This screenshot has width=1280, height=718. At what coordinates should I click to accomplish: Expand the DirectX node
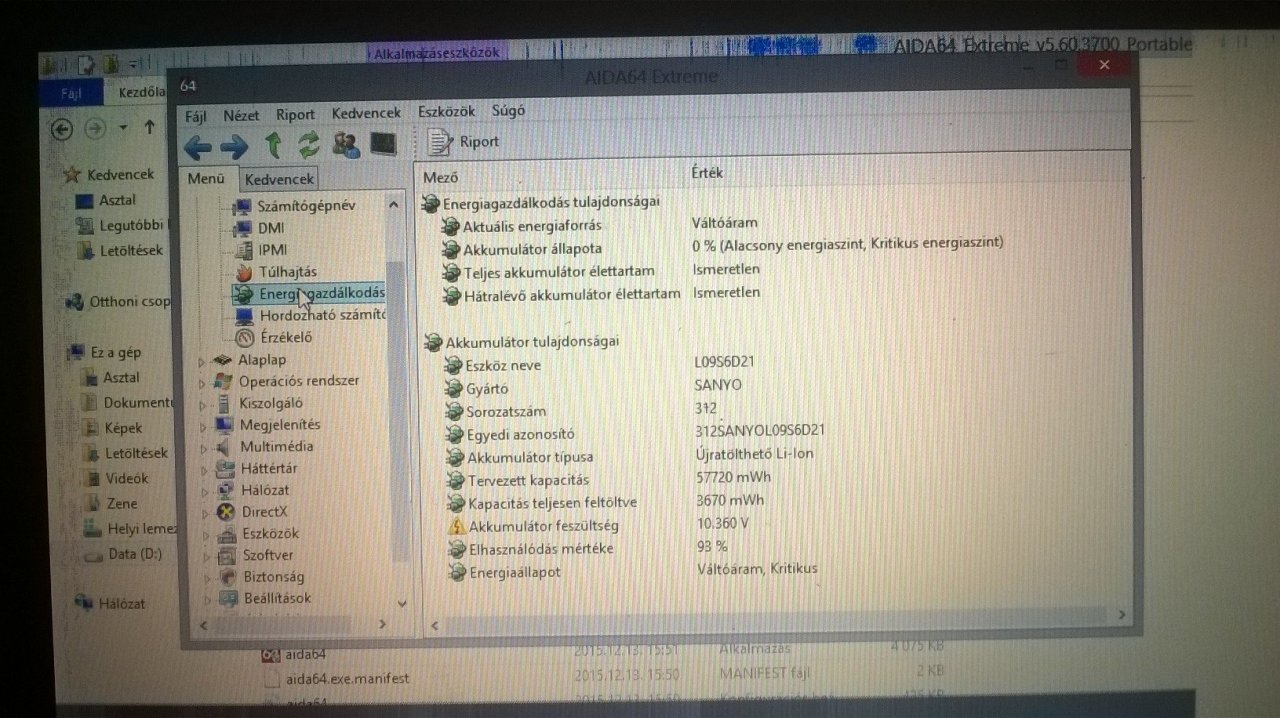(204, 513)
